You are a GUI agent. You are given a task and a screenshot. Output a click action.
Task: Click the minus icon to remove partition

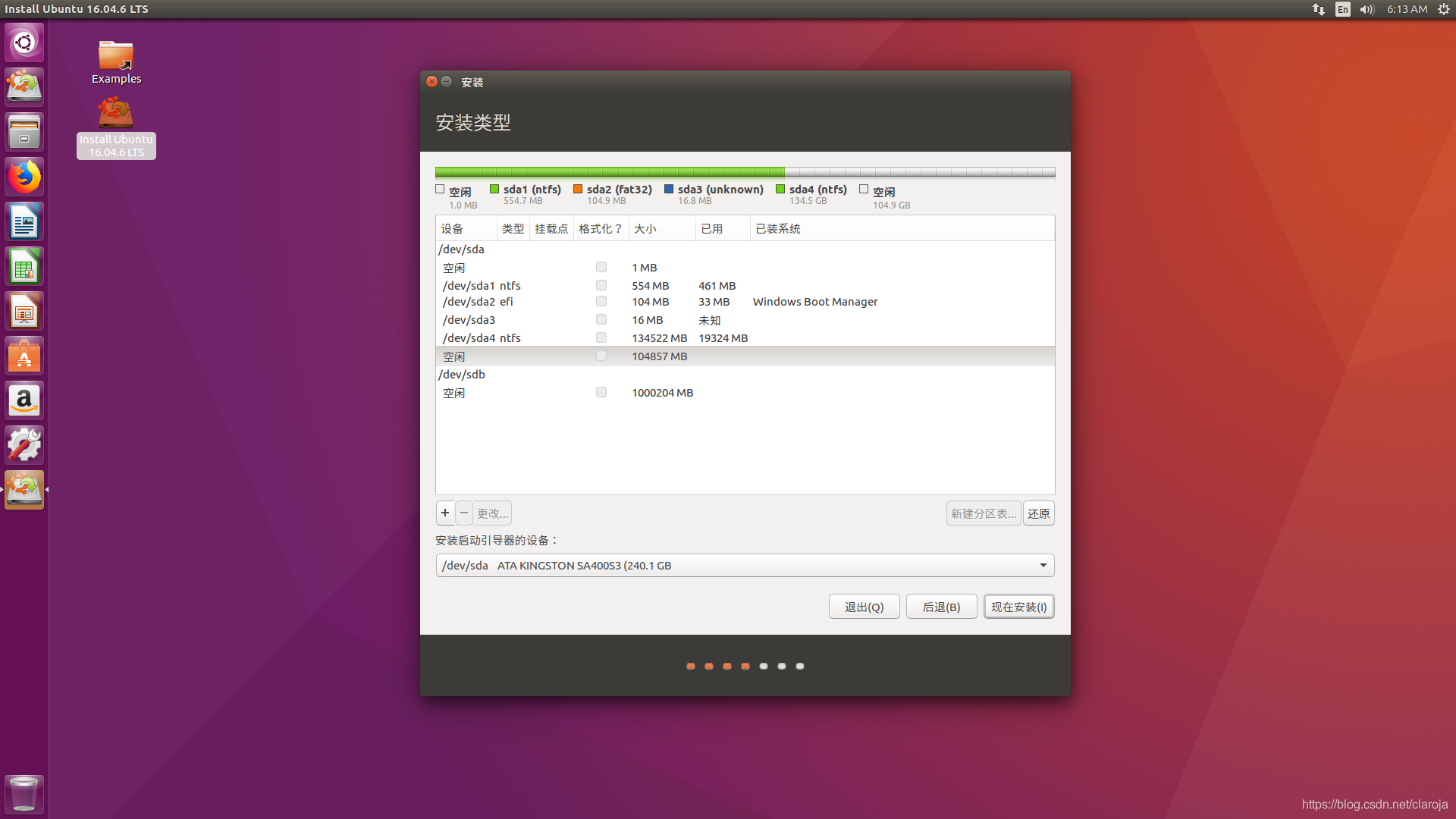click(464, 513)
